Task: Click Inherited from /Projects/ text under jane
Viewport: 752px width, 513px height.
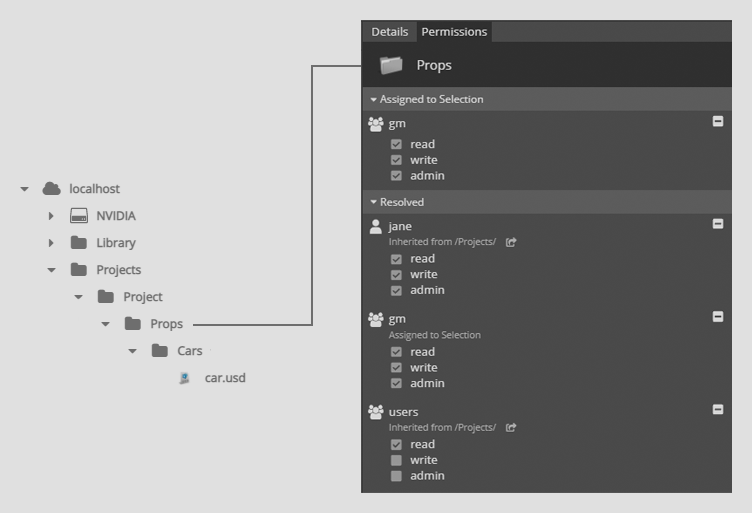Action: coord(442,242)
